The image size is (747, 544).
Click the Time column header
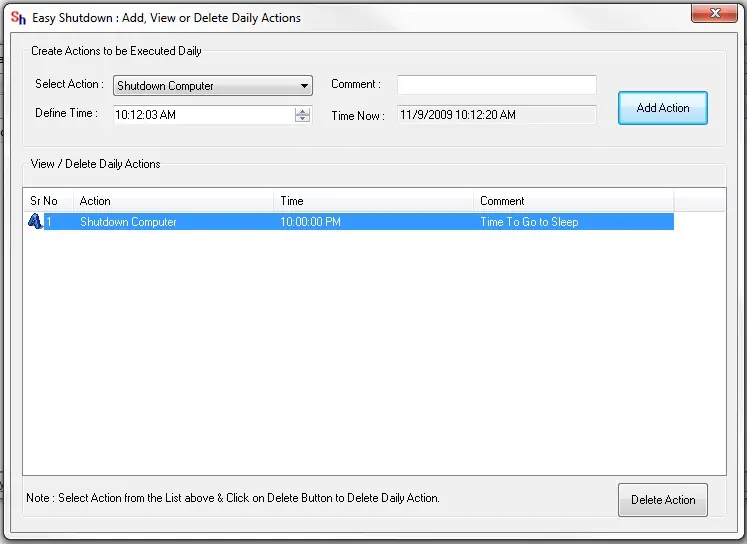[x=372, y=201]
